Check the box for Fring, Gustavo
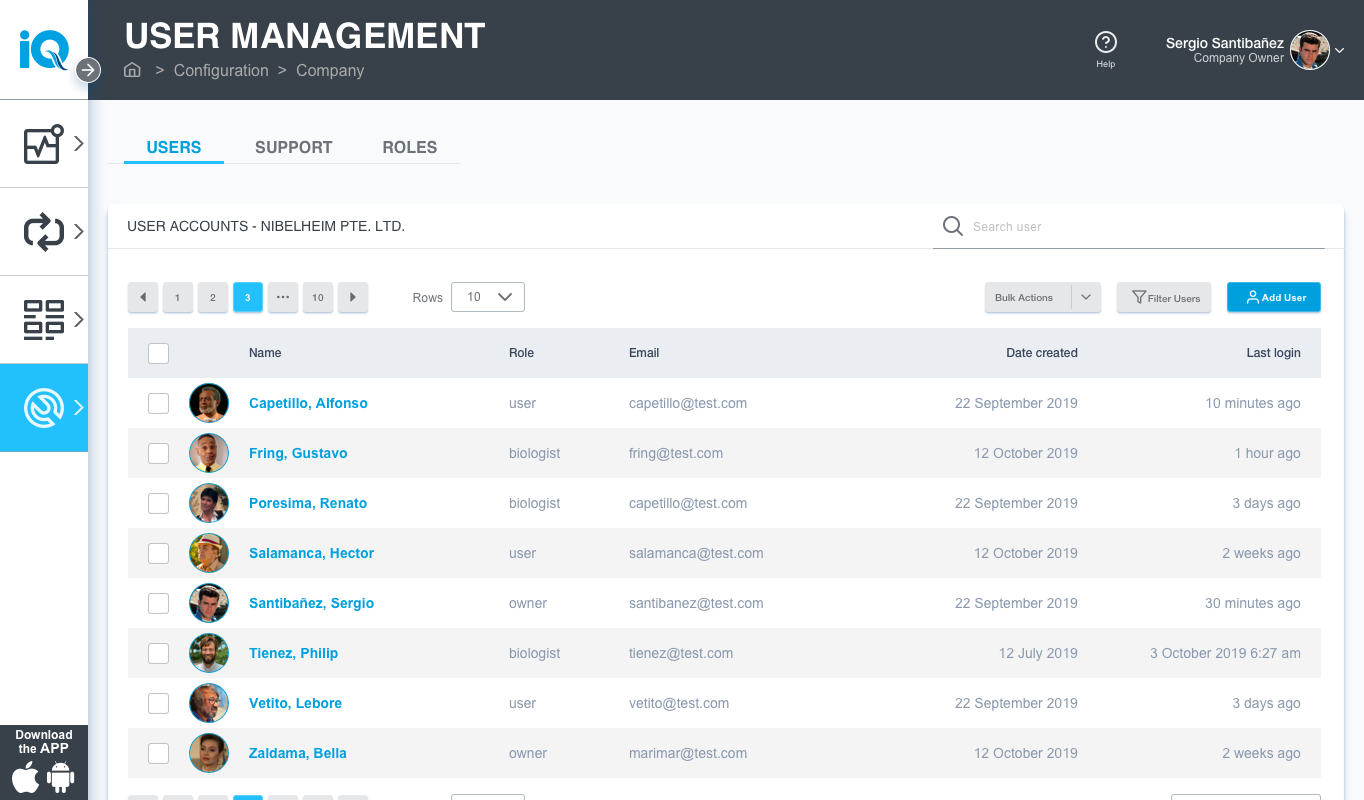Image resolution: width=1364 pixels, height=800 pixels. tap(158, 453)
